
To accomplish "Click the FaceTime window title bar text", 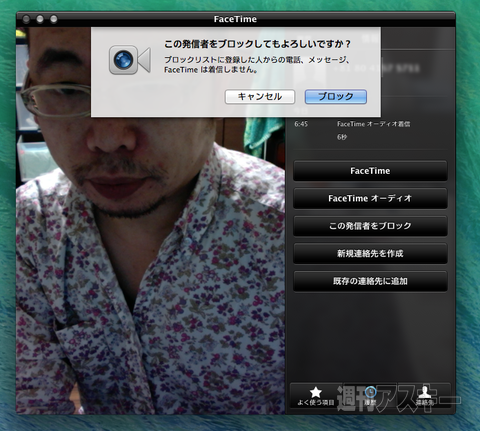I will click(x=235, y=19).
